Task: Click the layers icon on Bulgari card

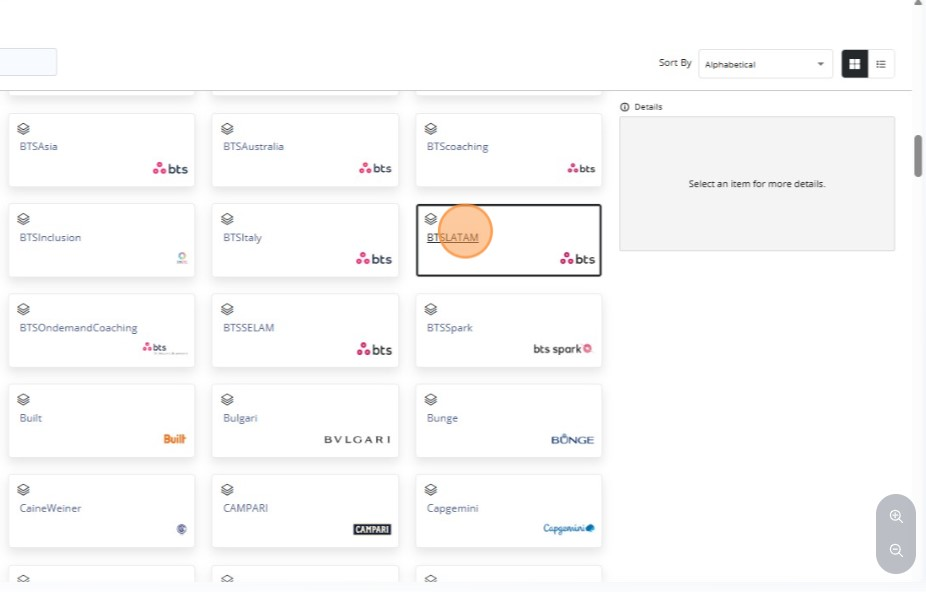Action: (x=227, y=399)
